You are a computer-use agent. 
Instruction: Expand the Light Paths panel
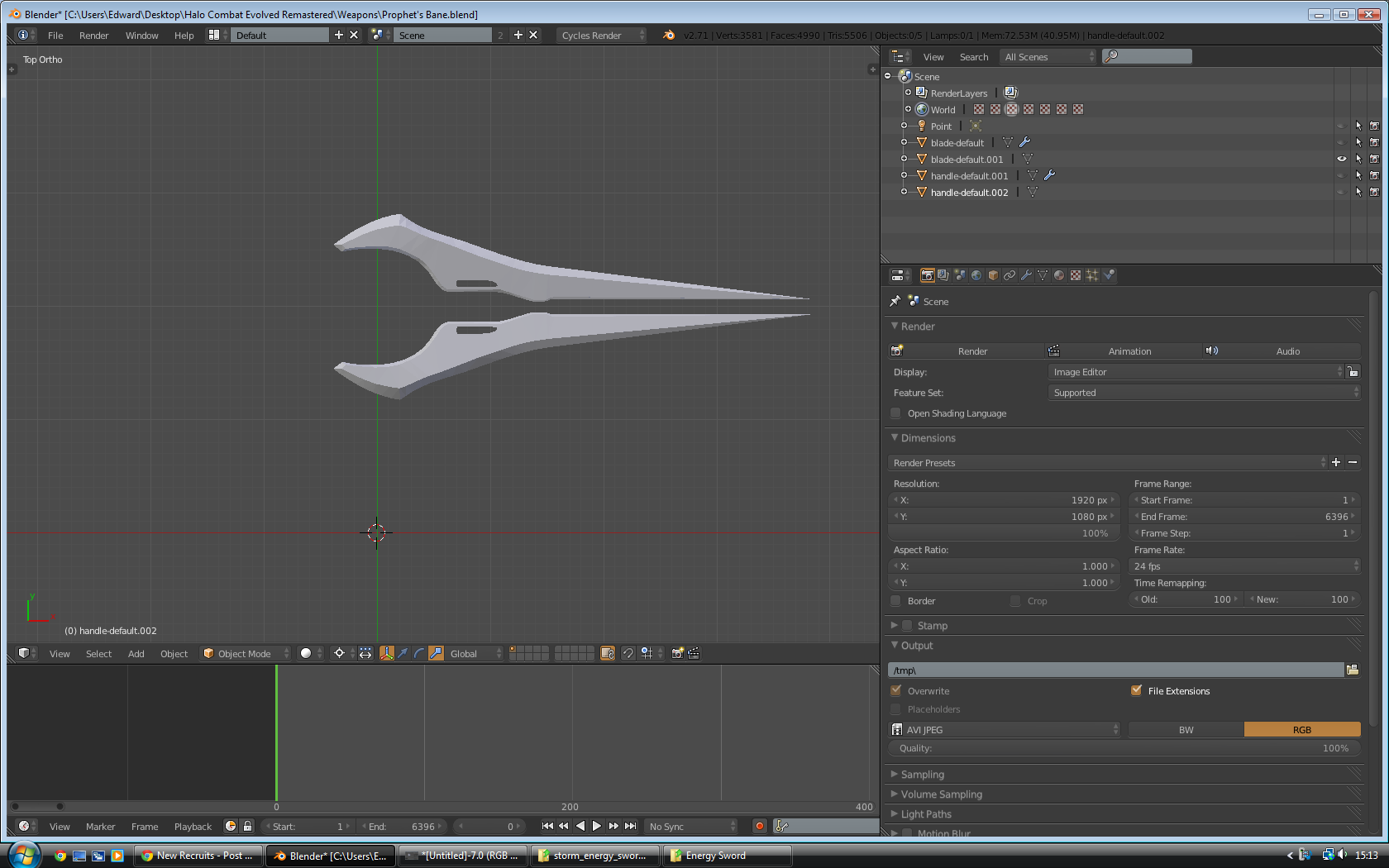coord(925,814)
